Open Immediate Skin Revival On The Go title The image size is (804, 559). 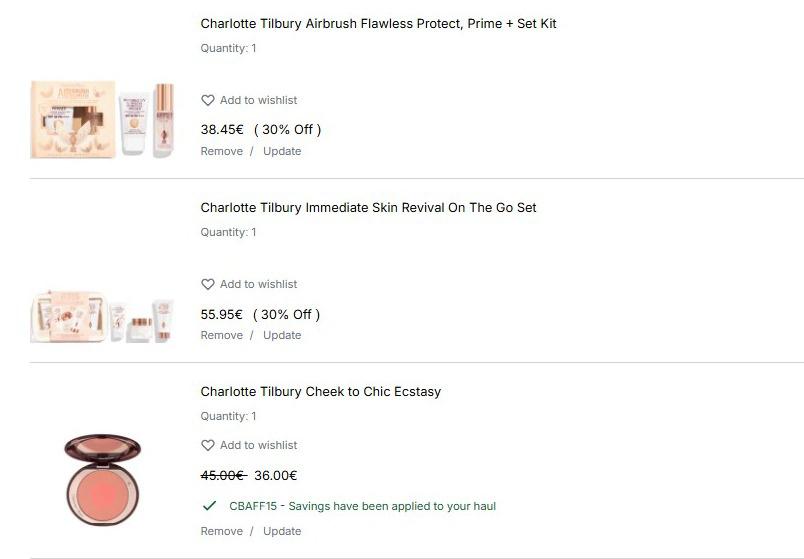[x=368, y=207]
